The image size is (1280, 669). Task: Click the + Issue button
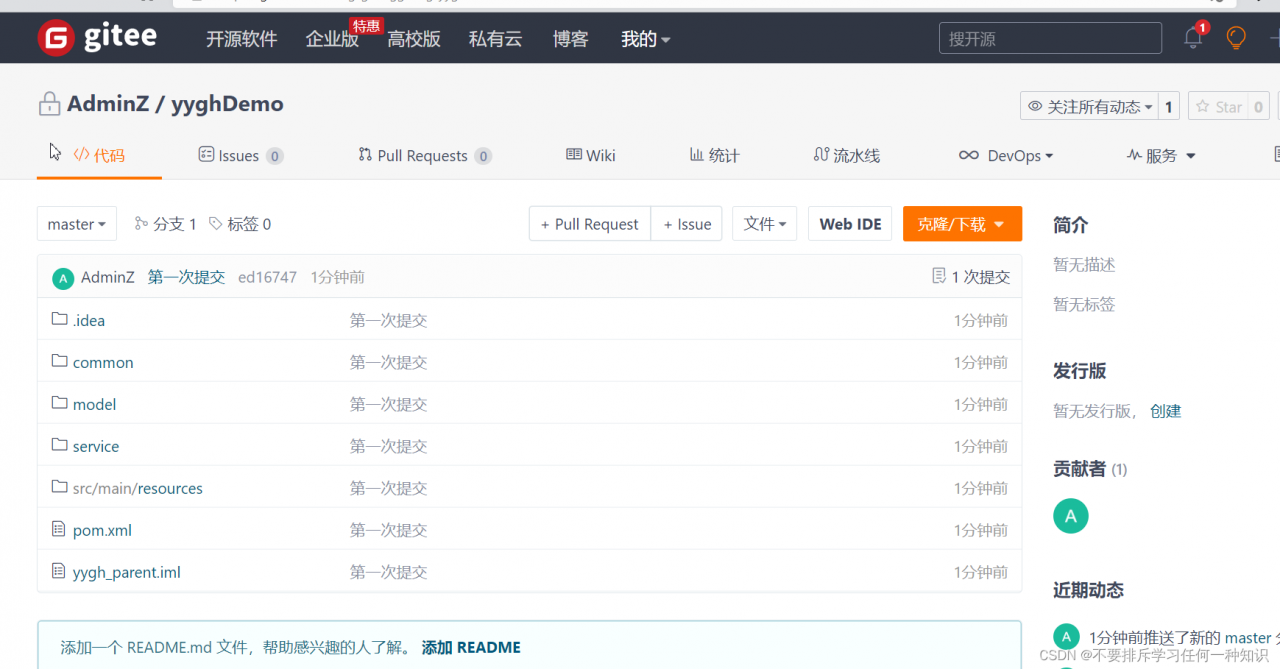pyautogui.click(x=687, y=224)
